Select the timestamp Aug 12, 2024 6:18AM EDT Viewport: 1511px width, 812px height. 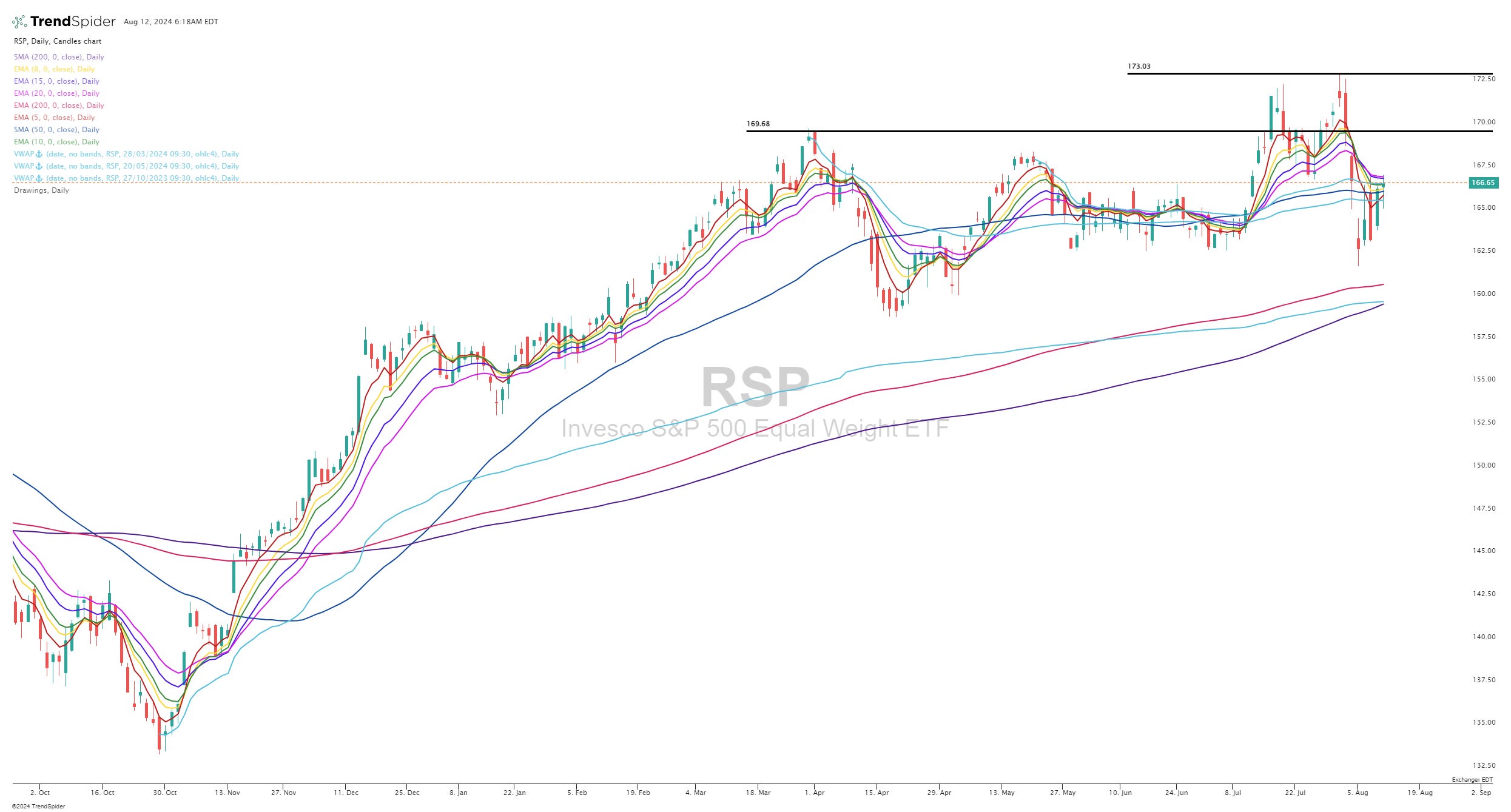point(171,22)
